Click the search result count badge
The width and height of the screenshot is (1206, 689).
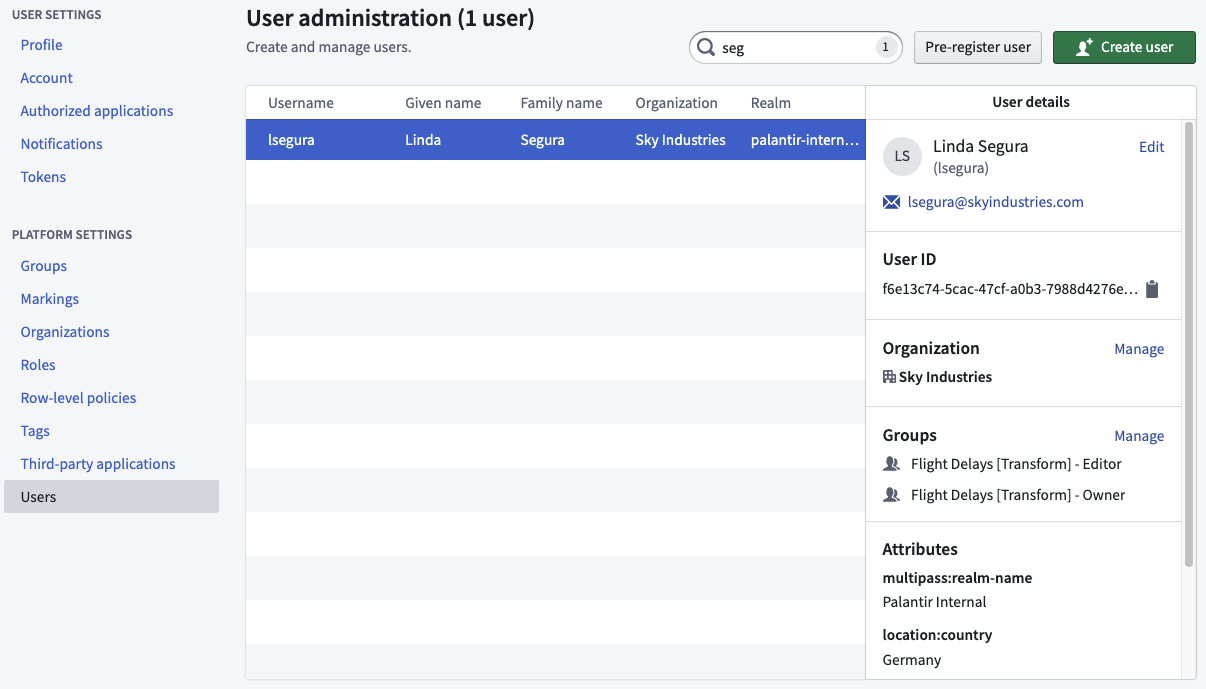[x=885, y=47]
